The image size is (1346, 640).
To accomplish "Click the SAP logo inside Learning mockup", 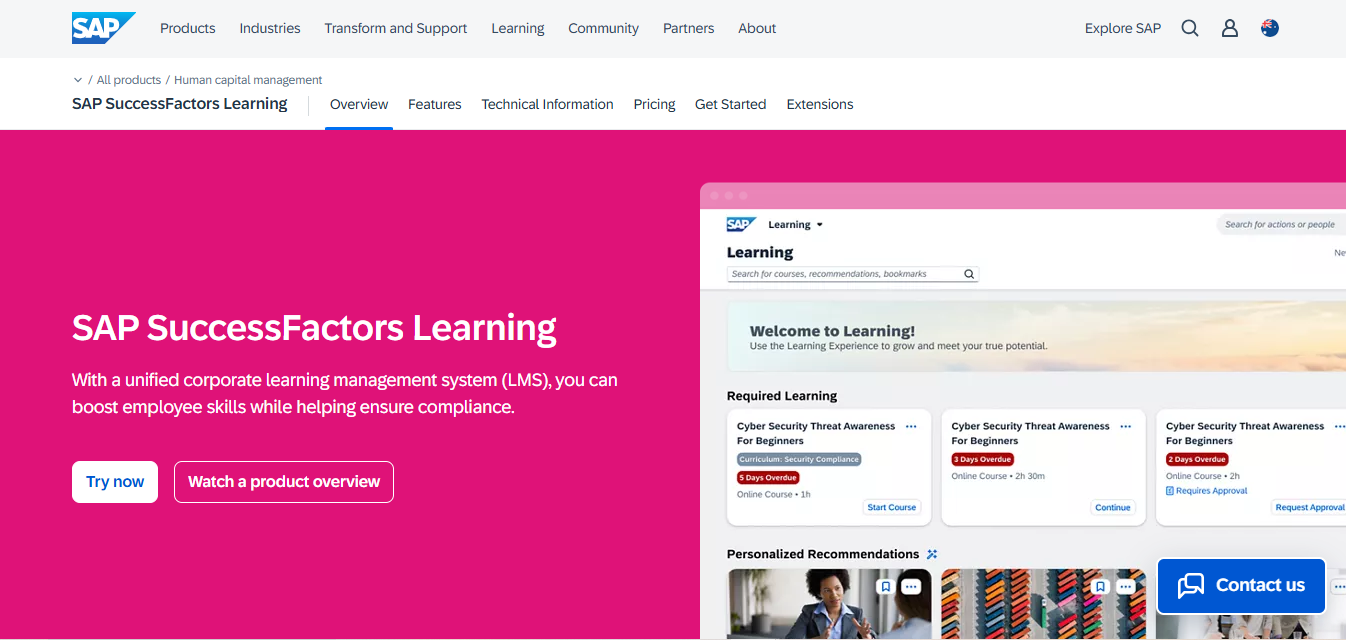I will point(741,225).
